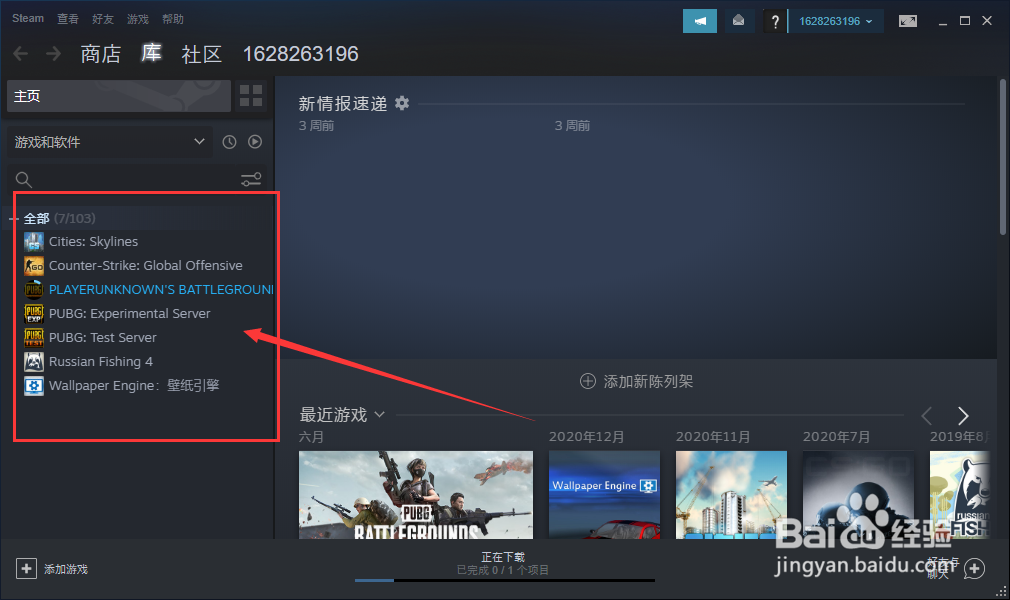Go back with the left arrow
The image size is (1010, 600).
point(21,53)
